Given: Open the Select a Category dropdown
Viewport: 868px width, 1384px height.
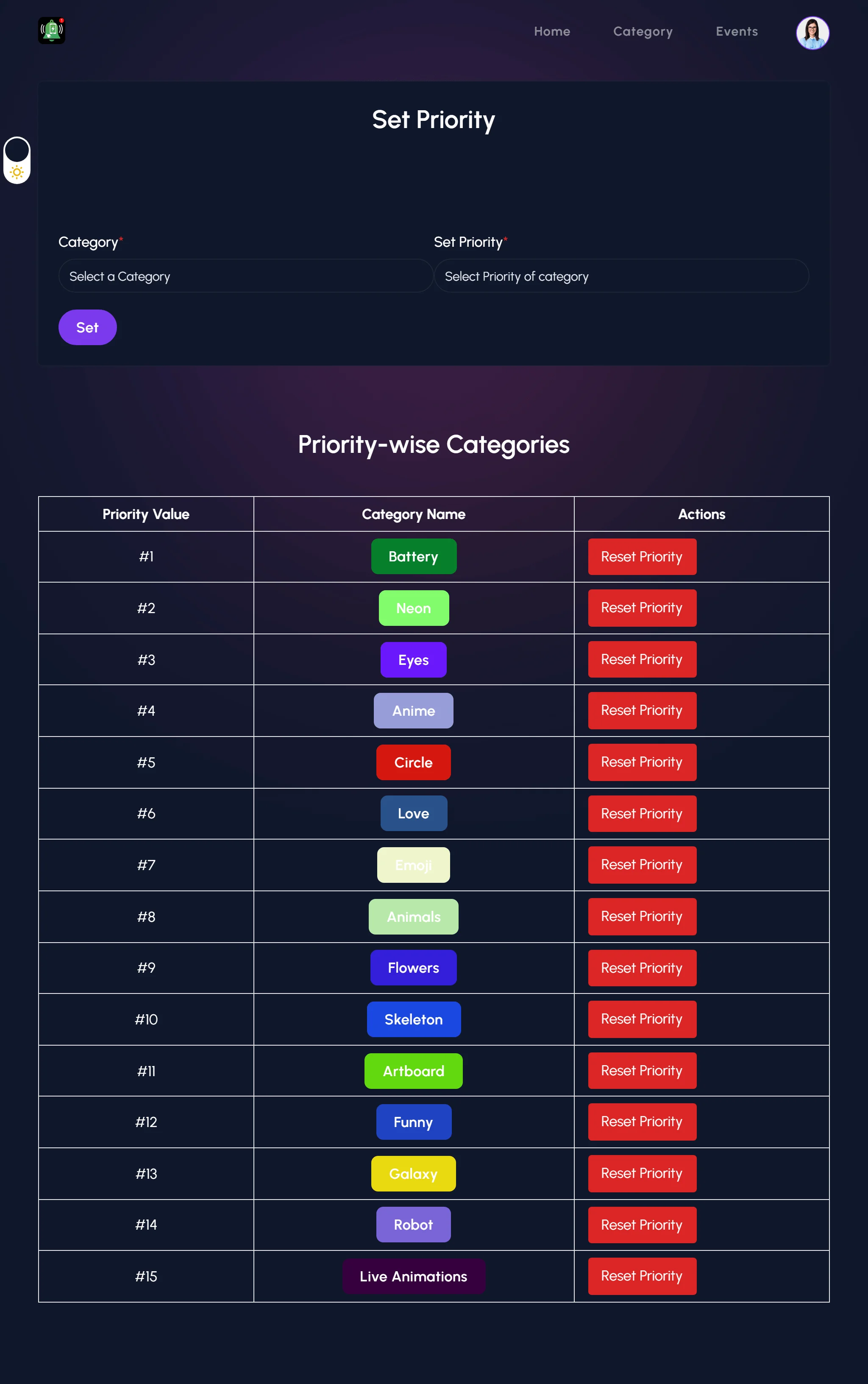Looking at the screenshot, I should point(246,276).
